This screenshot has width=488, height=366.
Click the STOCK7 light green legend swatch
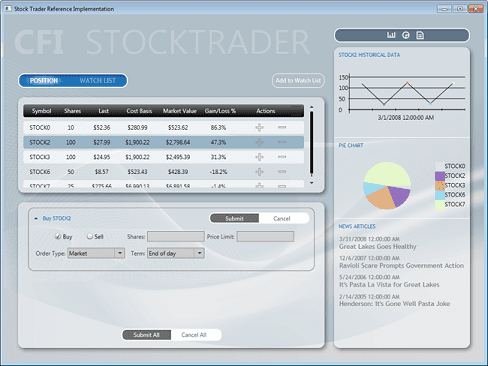pyautogui.click(x=440, y=204)
